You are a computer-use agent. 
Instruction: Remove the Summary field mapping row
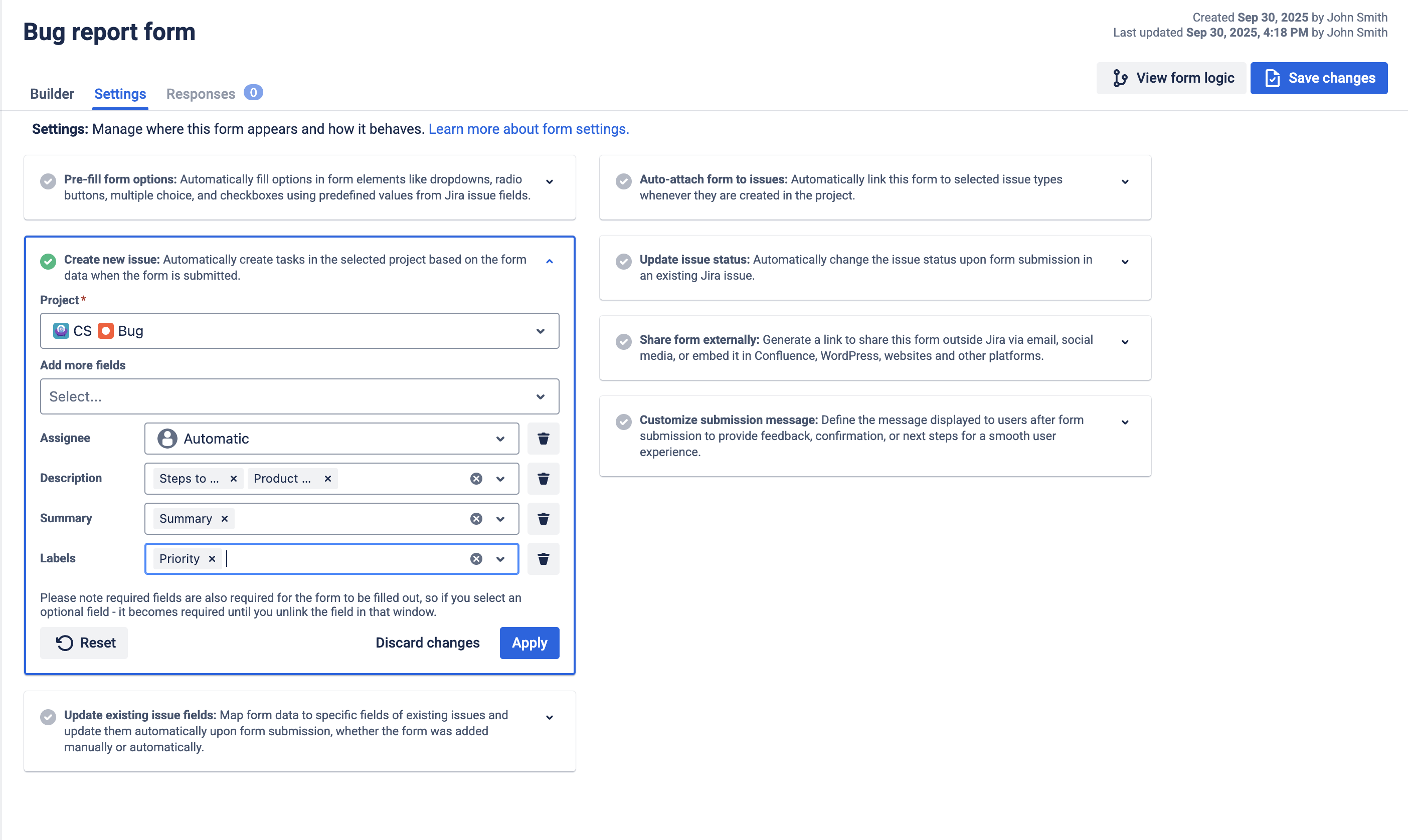click(x=543, y=519)
